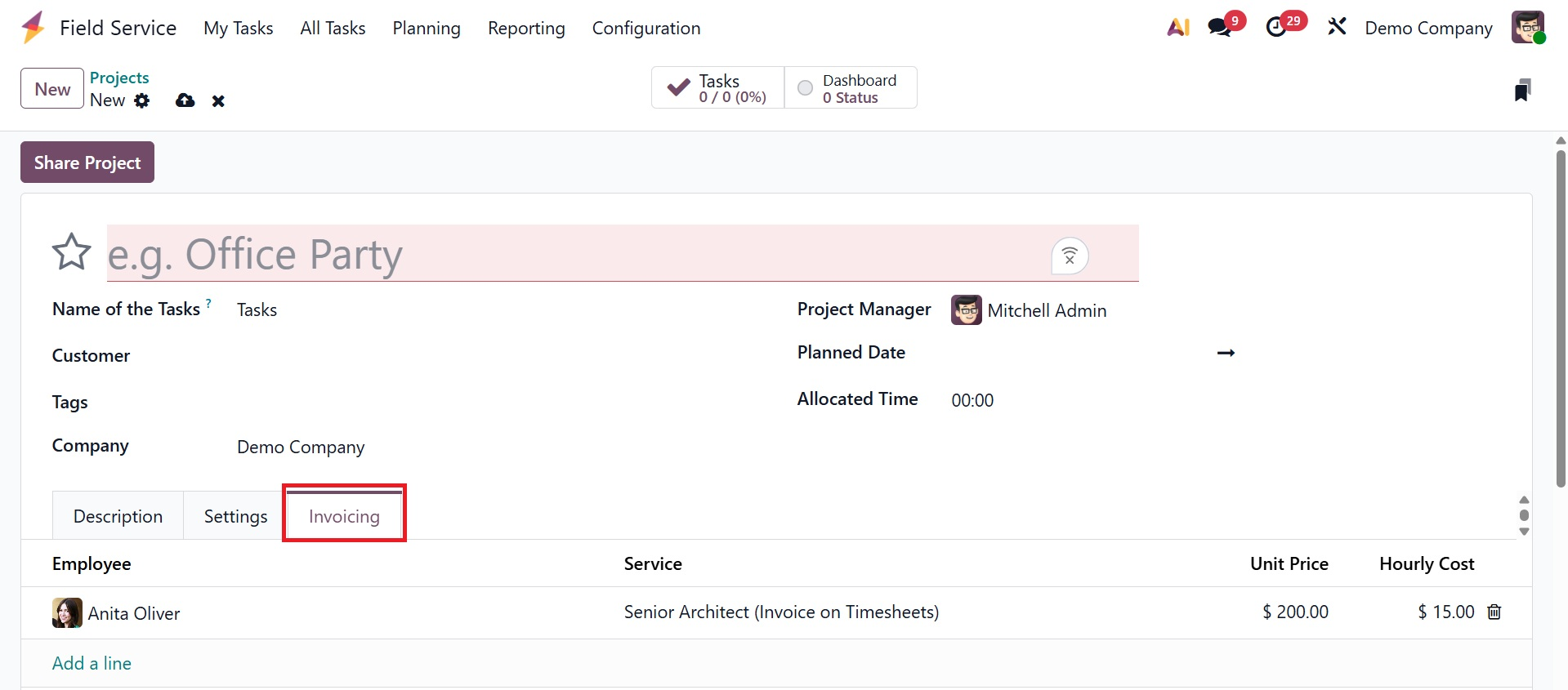Switch to the Settings tab
1568x690 pixels.
coord(235,516)
